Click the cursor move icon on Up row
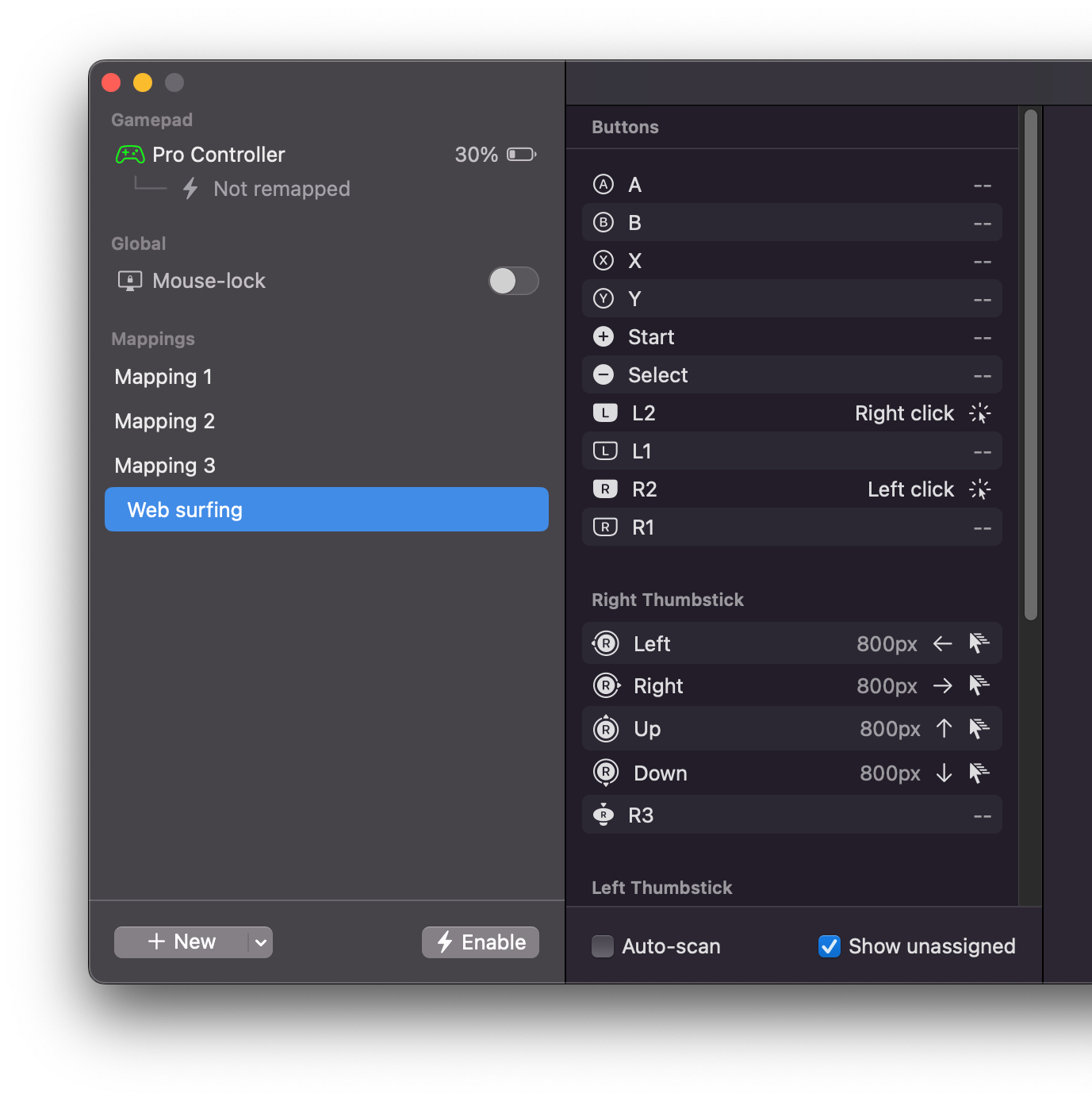 [x=979, y=727]
